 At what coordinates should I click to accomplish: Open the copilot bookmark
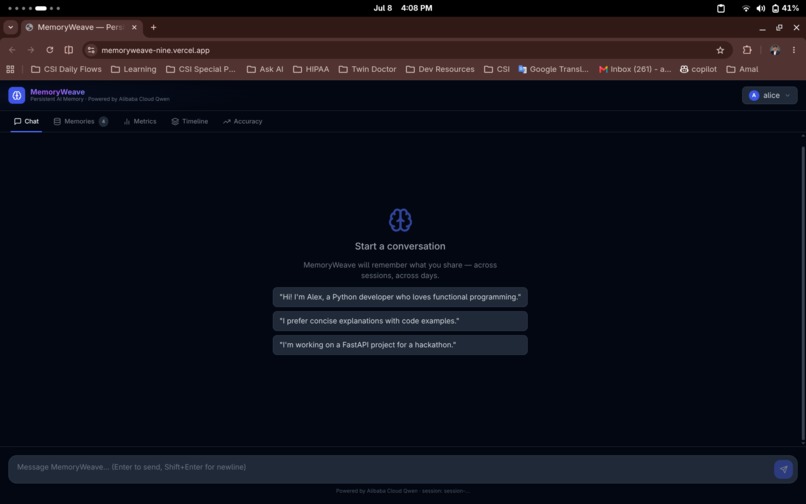698,69
